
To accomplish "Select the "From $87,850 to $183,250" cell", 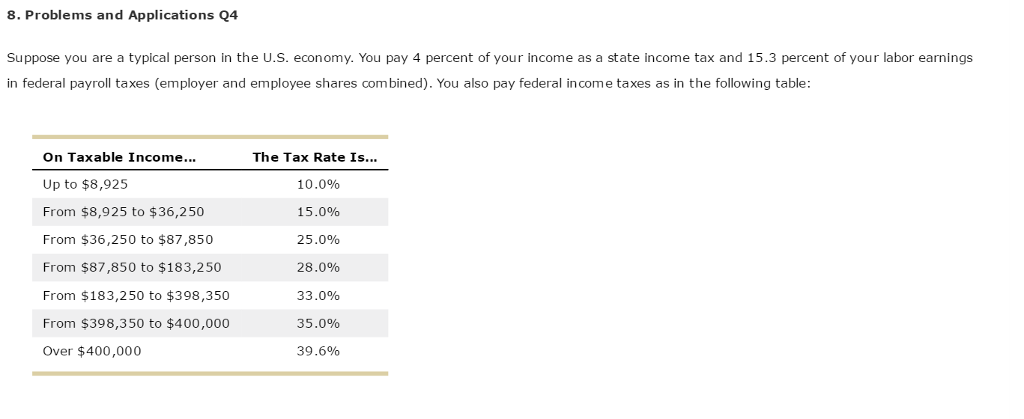I will pos(132,268).
